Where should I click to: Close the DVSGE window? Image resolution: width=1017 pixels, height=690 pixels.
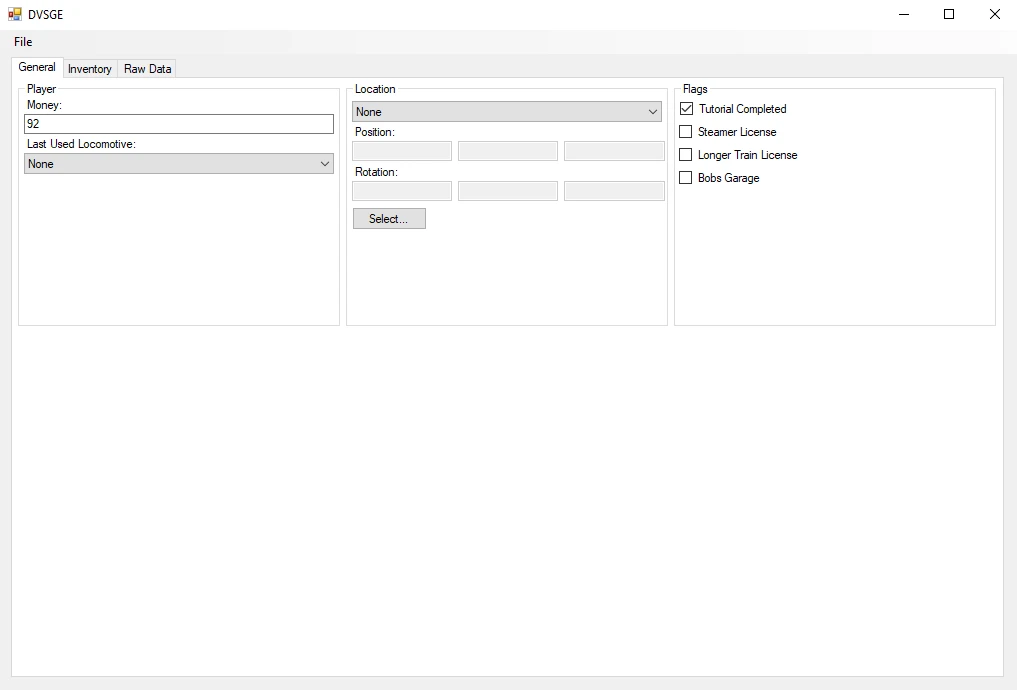coord(994,14)
